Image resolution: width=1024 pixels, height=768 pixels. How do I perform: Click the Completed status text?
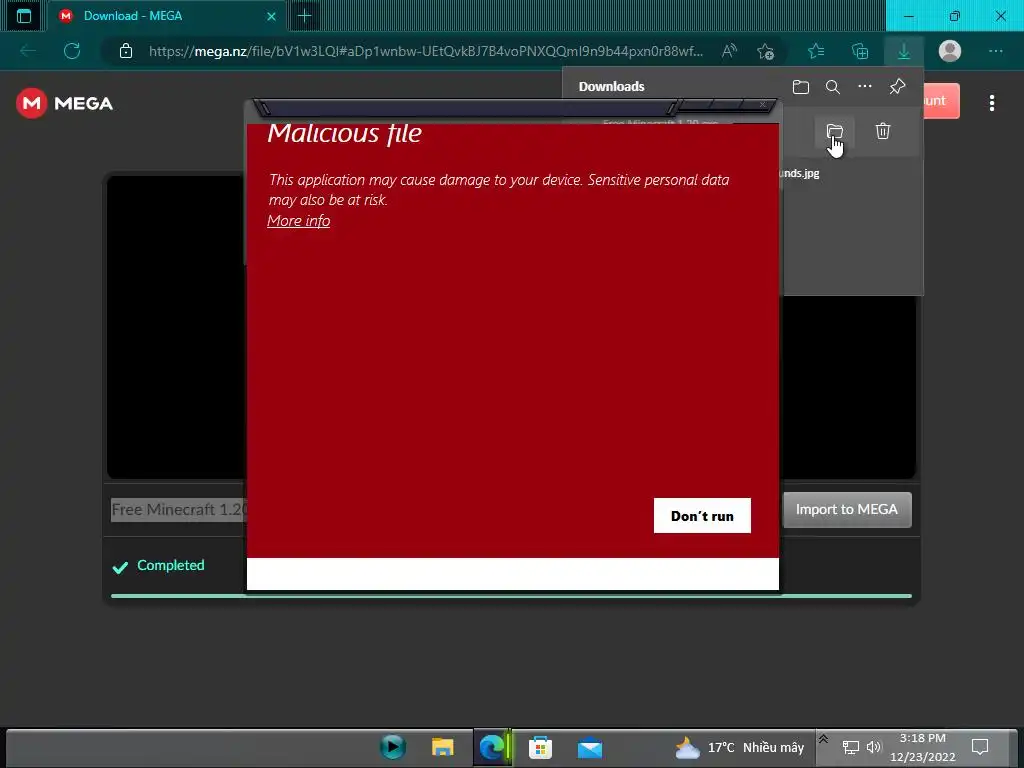point(170,566)
